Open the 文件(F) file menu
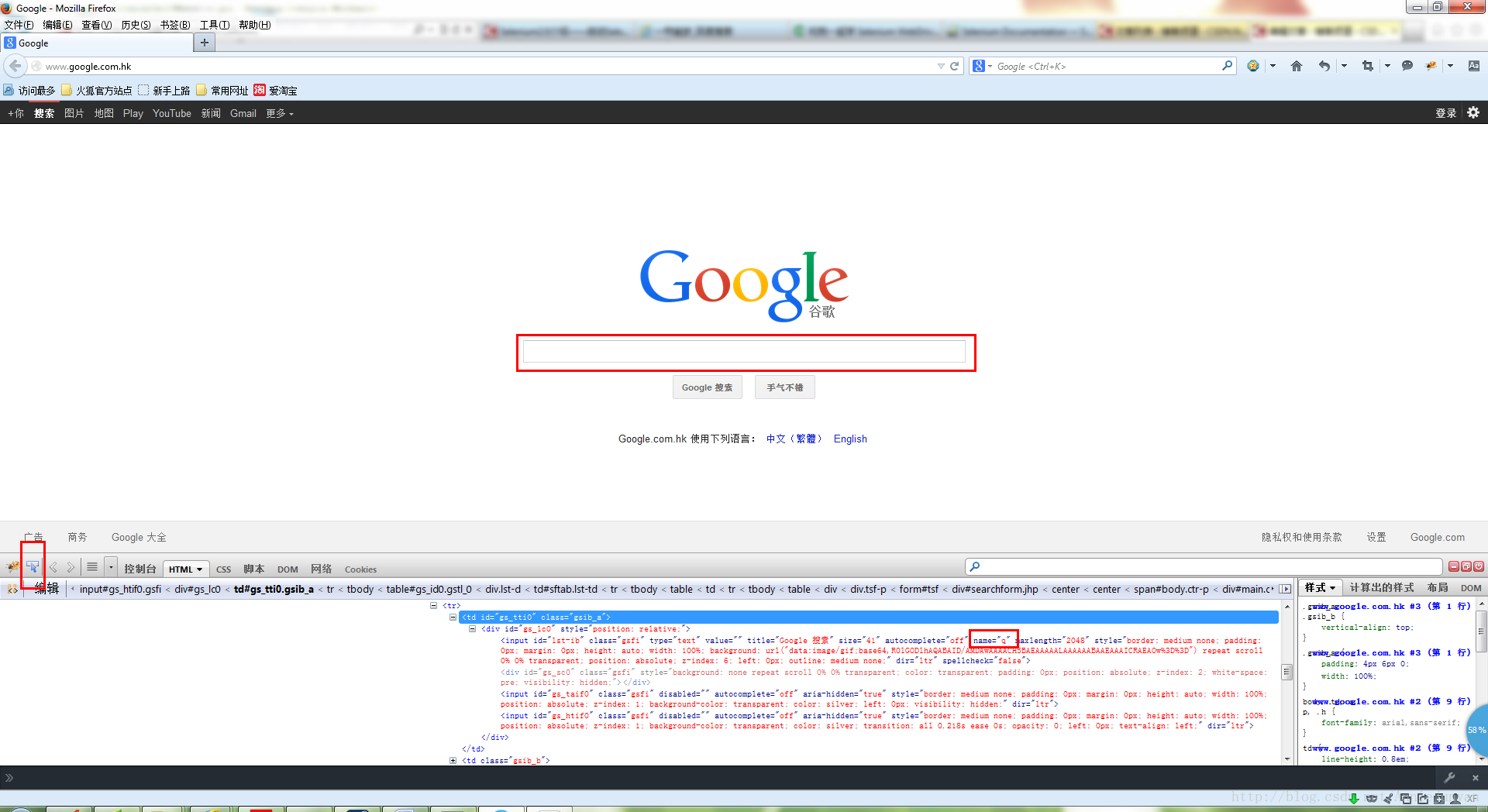1488x812 pixels. (x=19, y=25)
